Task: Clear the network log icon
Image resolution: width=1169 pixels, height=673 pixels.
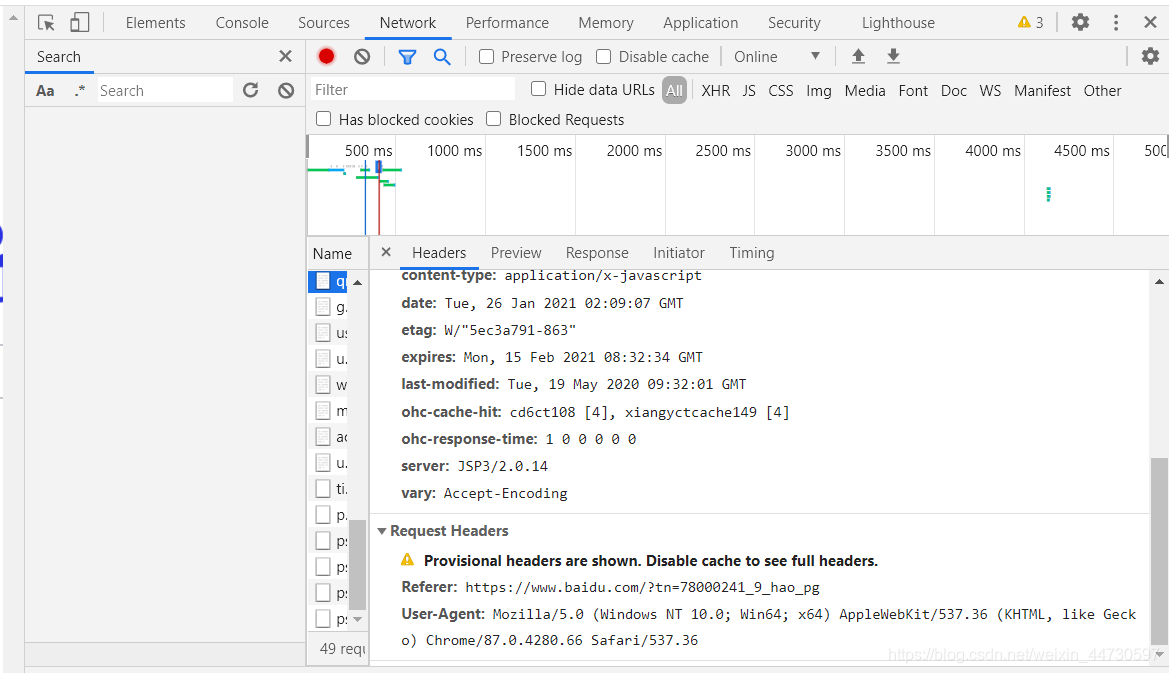Action: tap(362, 57)
